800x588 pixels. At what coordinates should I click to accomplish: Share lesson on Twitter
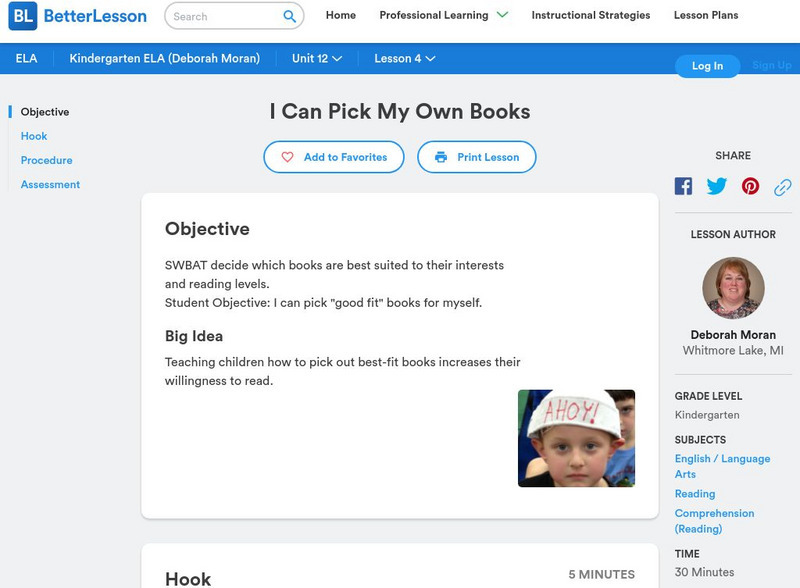click(x=716, y=186)
